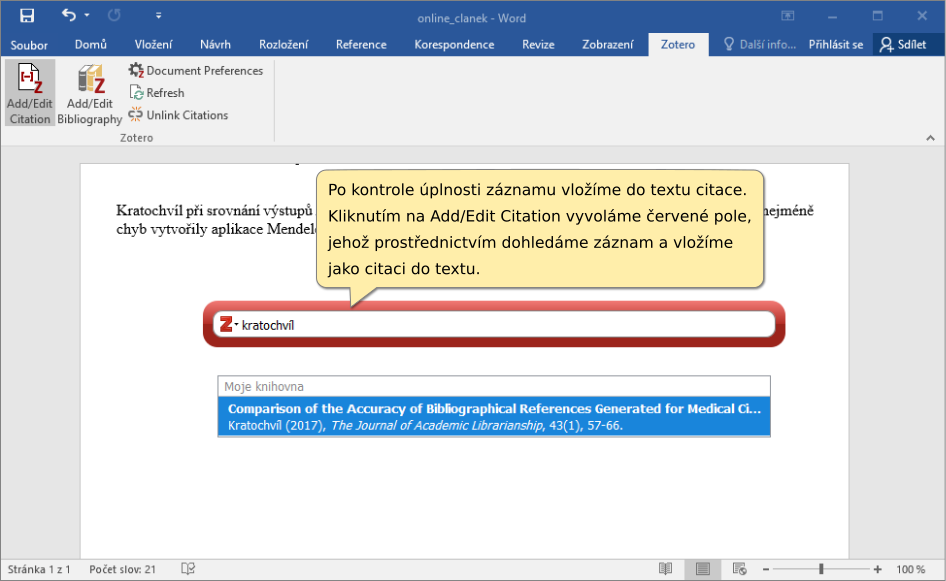
Task: Switch to Read Mode view
Action: pos(665,569)
